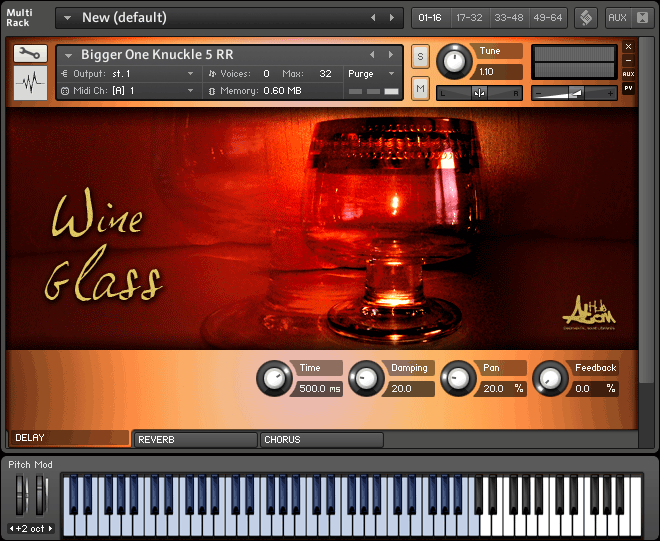This screenshot has height=541, width=660.
Task: Adjust the Tune knob
Action: pyautogui.click(x=454, y=61)
